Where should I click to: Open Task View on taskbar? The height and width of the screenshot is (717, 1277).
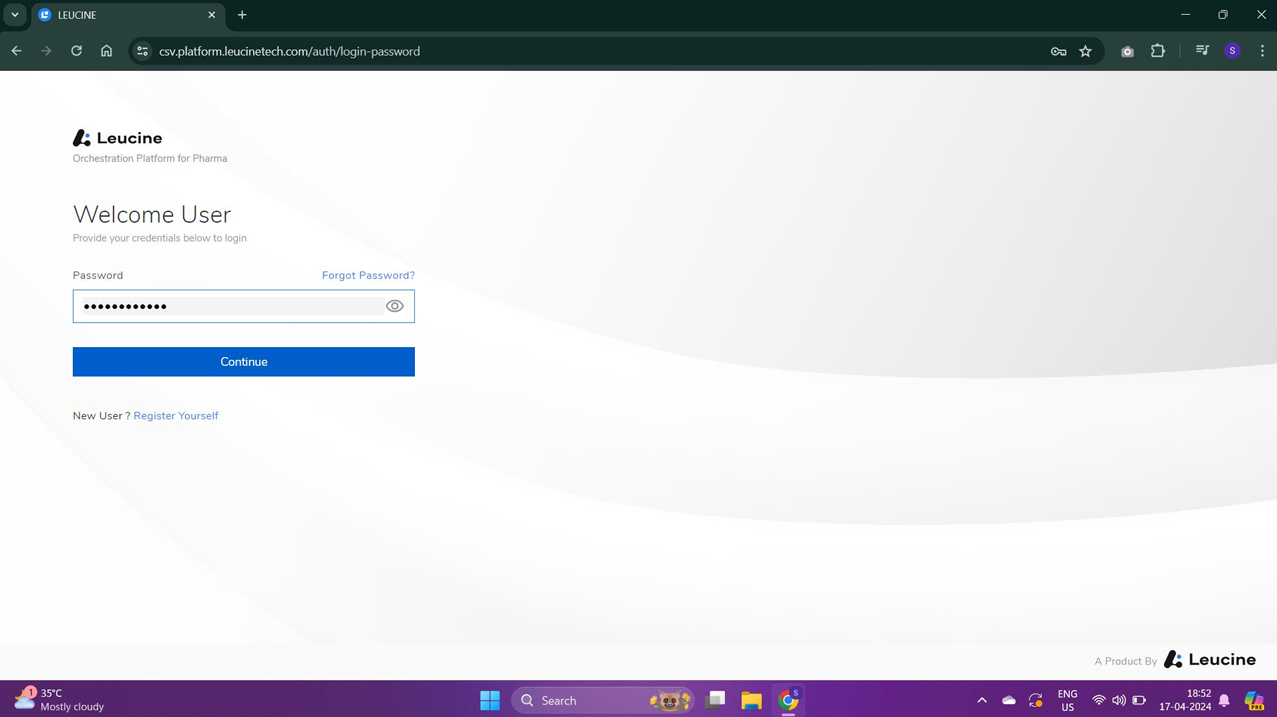point(715,700)
